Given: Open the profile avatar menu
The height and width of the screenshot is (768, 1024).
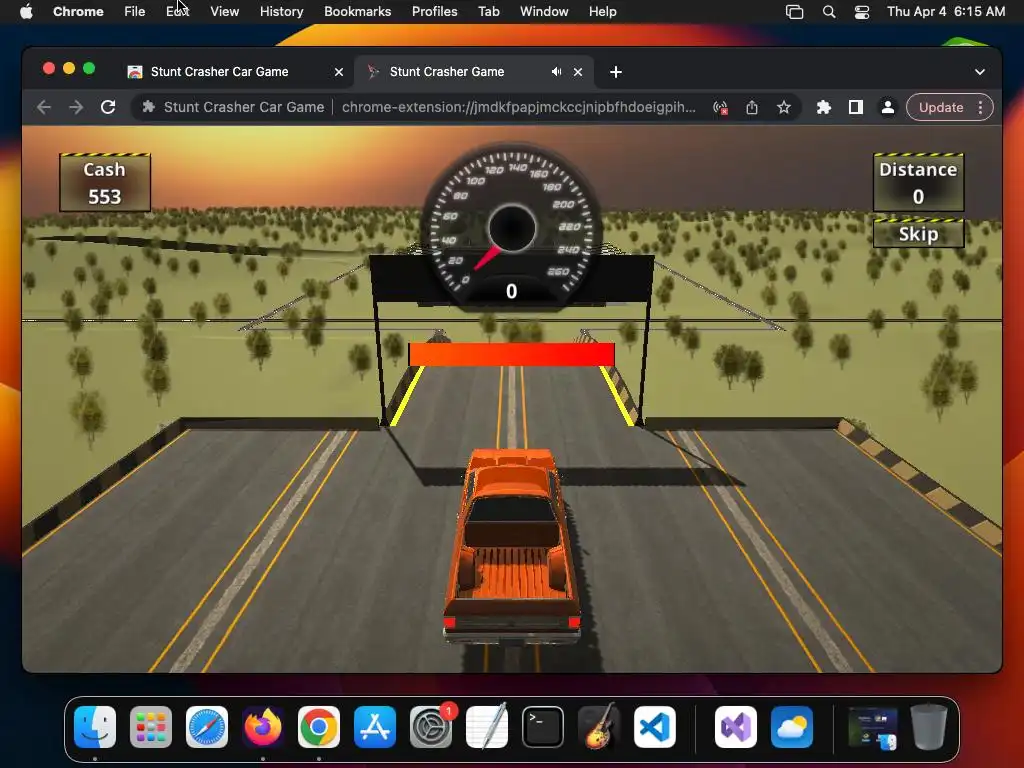Looking at the screenshot, I should [888, 107].
